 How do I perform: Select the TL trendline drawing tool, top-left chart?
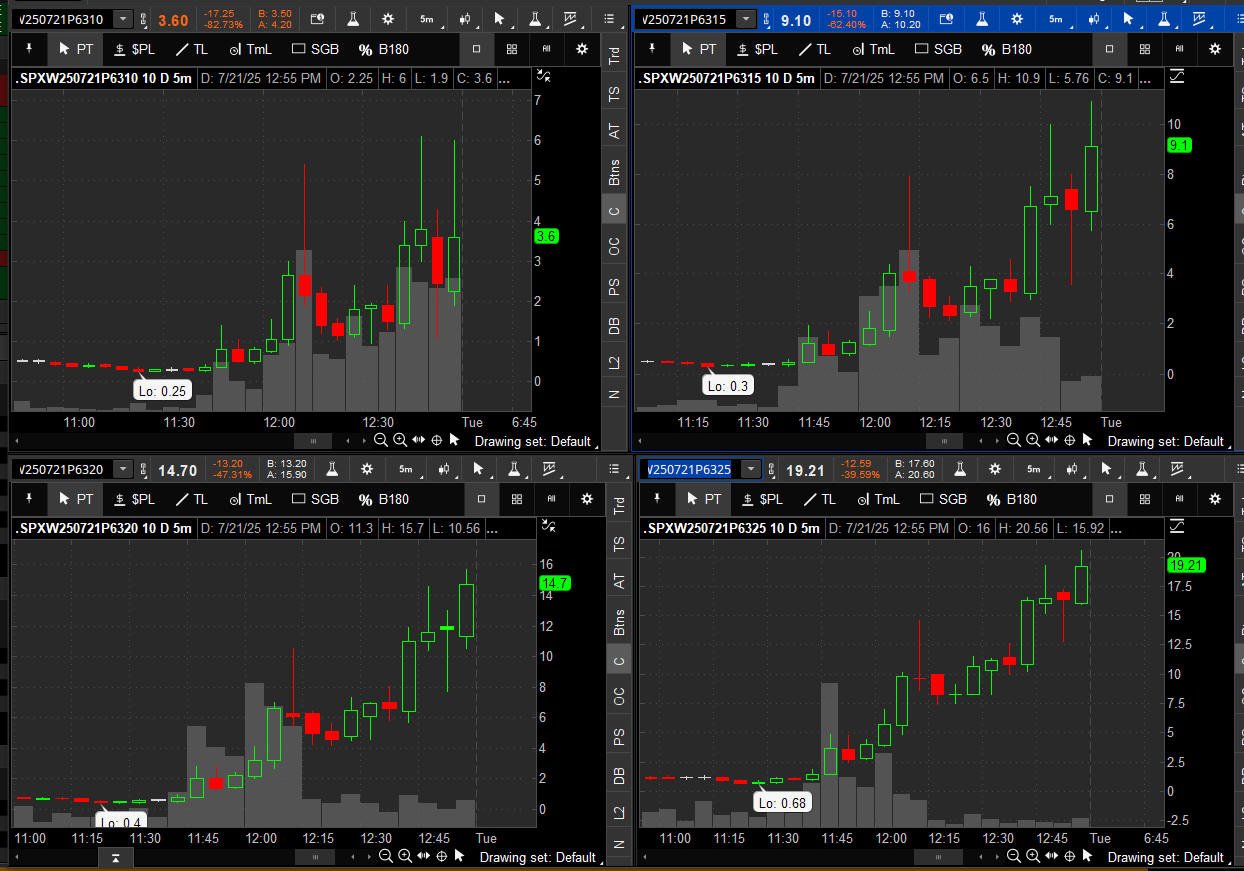click(x=192, y=49)
